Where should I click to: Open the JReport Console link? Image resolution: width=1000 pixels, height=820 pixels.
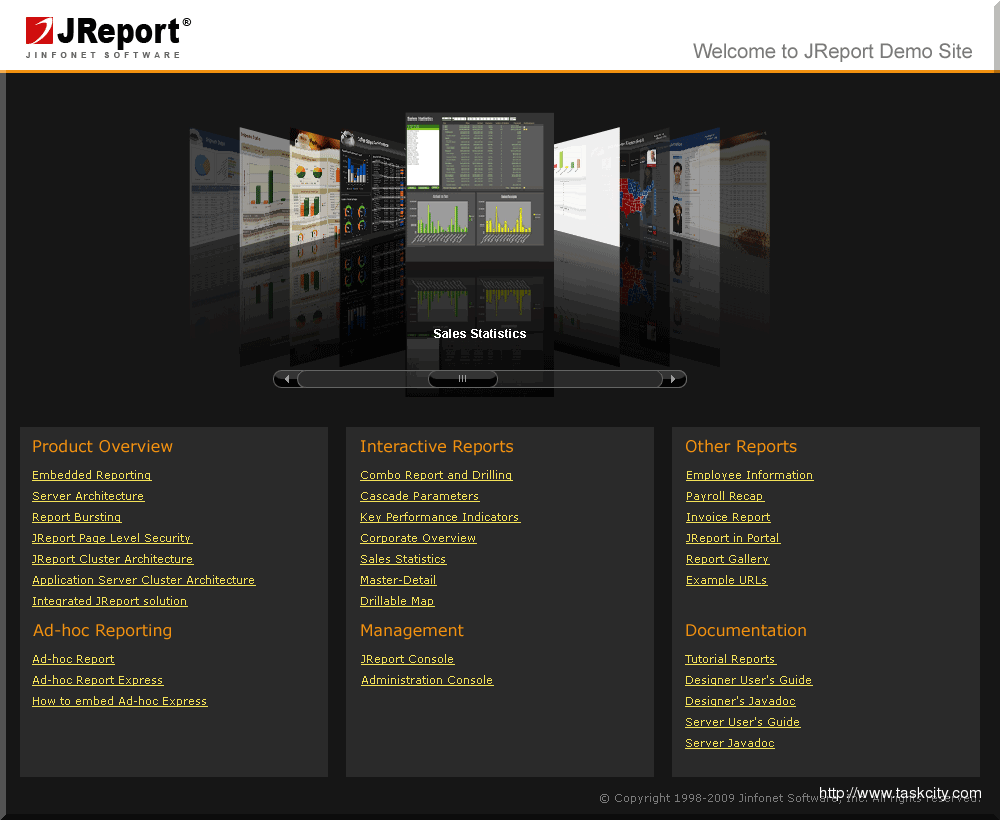pos(408,659)
